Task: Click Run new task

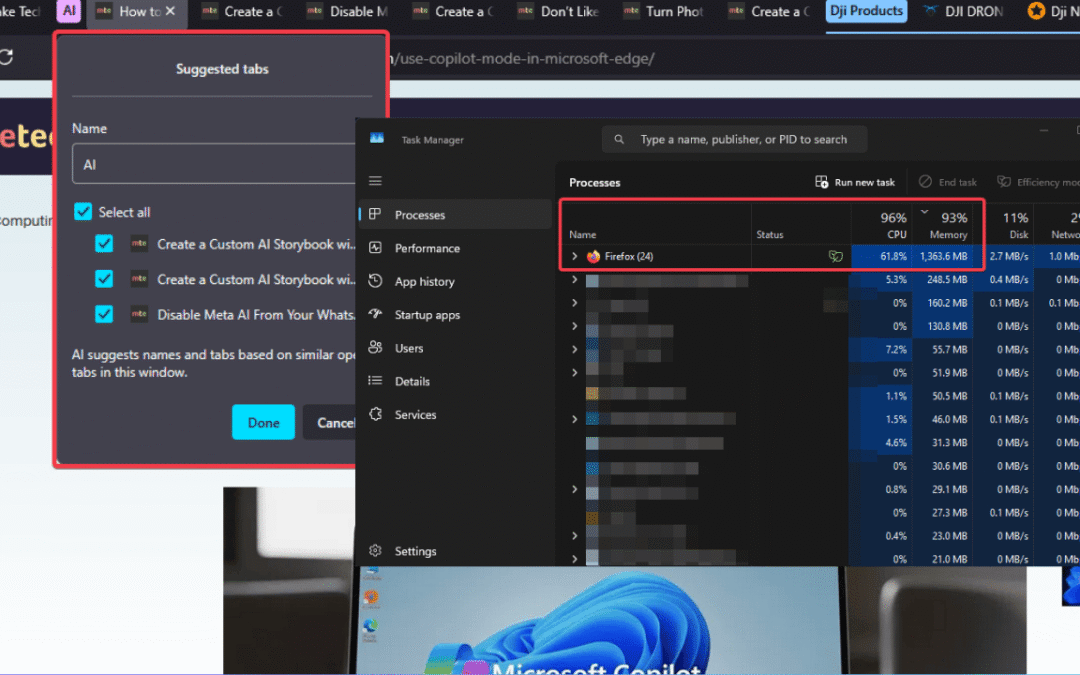Action: [x=854, y=181]
